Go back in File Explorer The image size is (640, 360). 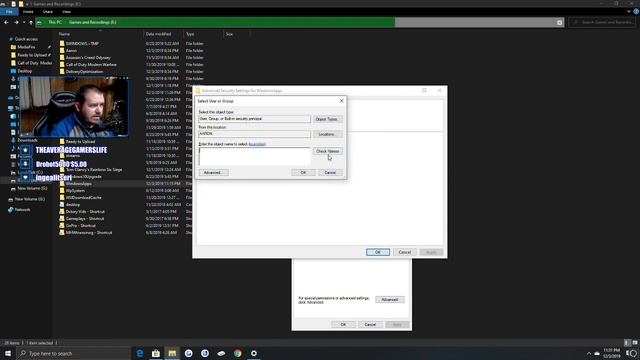(x=6, y=22)
